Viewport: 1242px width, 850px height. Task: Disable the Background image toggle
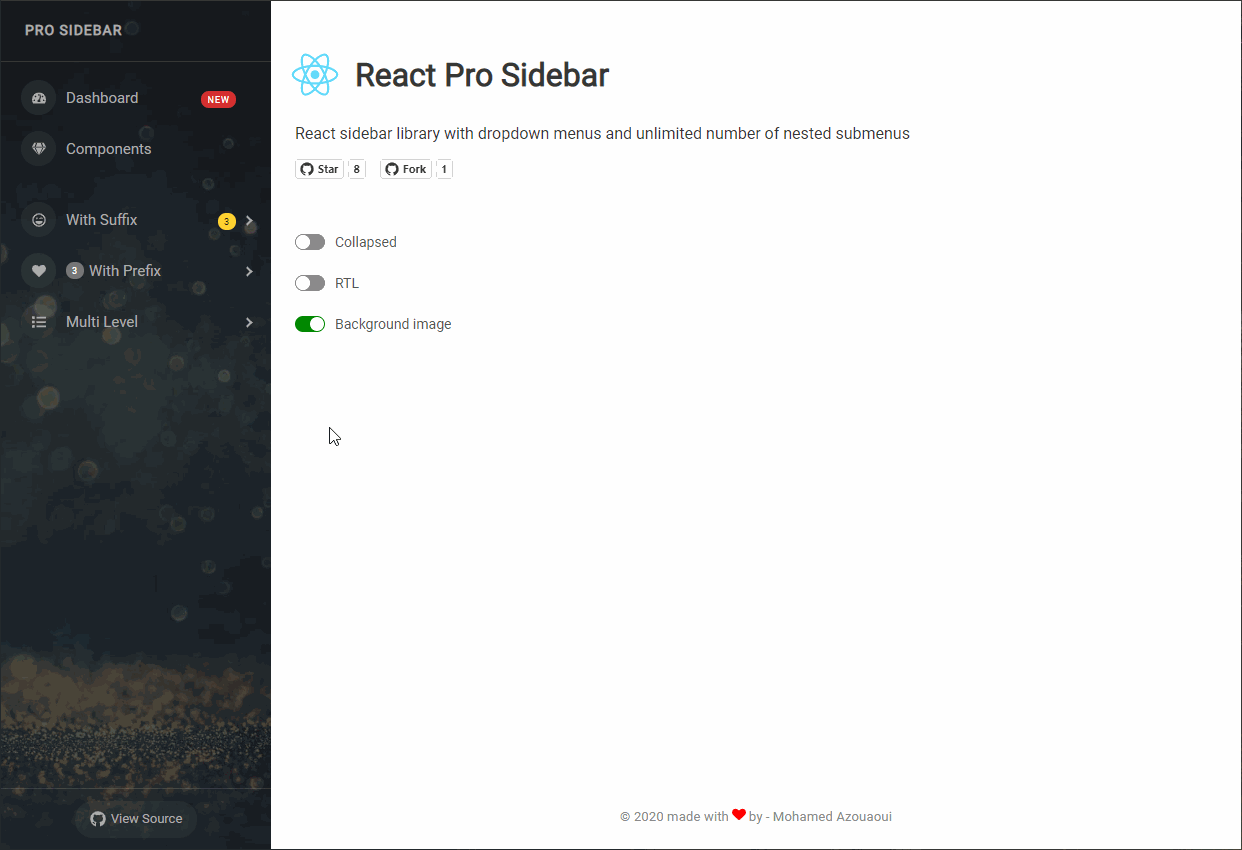[310, 323]
